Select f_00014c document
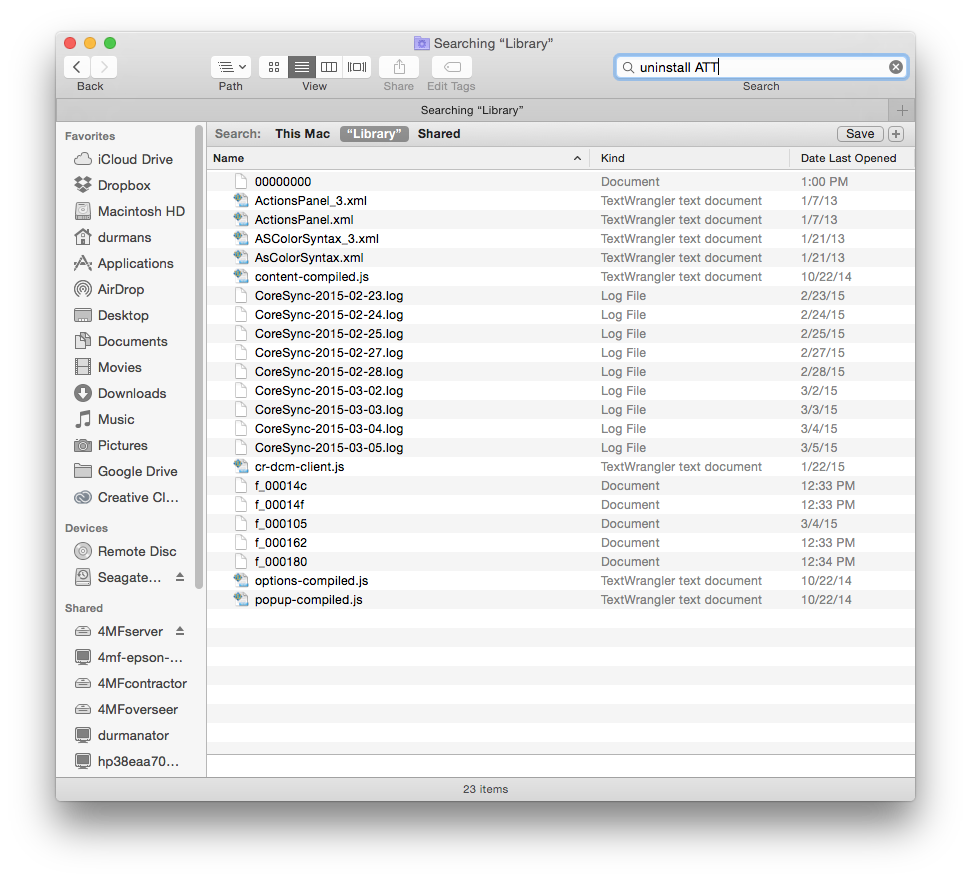Image resolution: width=971 pixels, height=881 pixels. click(x=560, y=485)
